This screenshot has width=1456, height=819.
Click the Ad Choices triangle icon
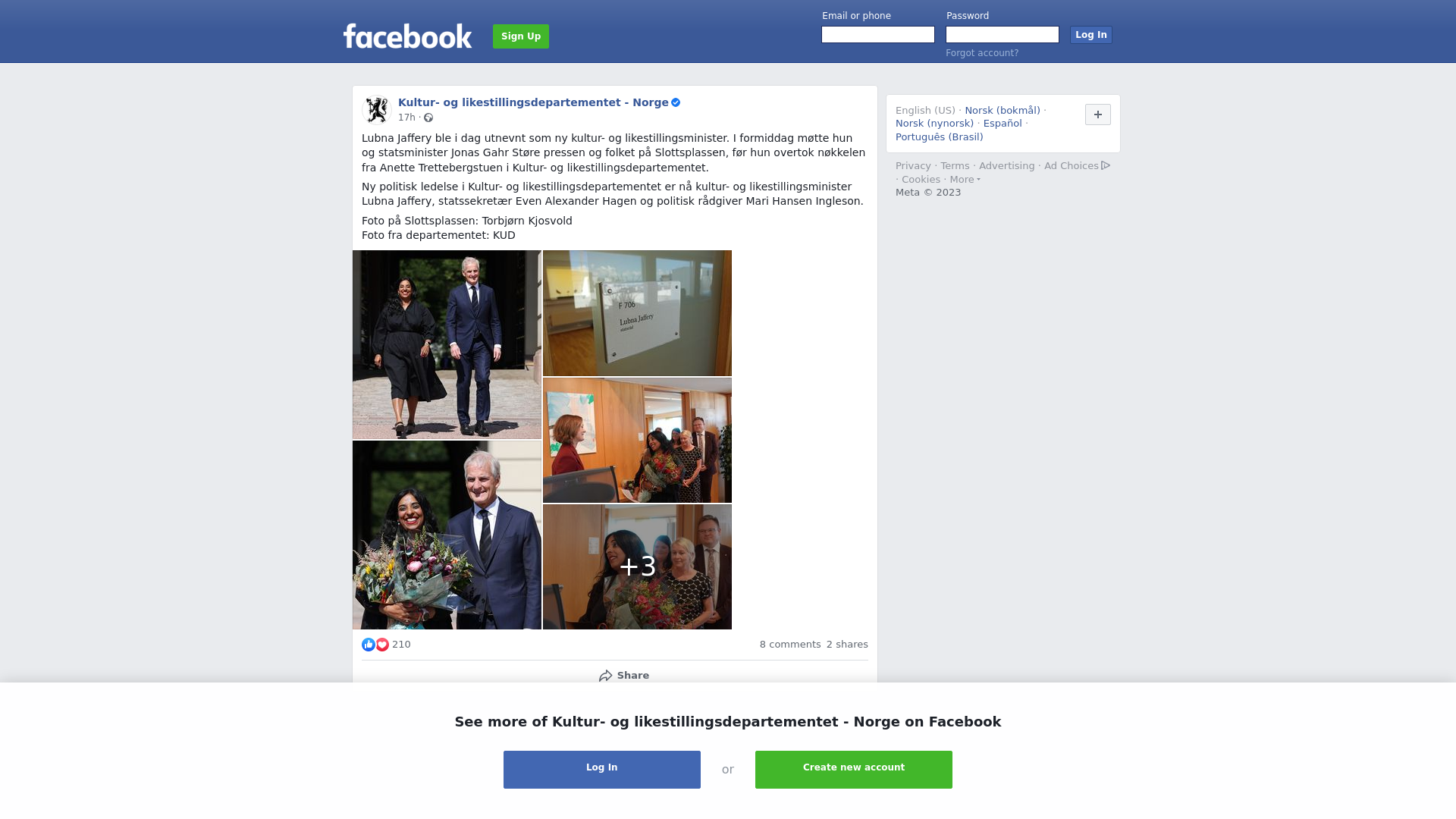(x=1106, y=165)
